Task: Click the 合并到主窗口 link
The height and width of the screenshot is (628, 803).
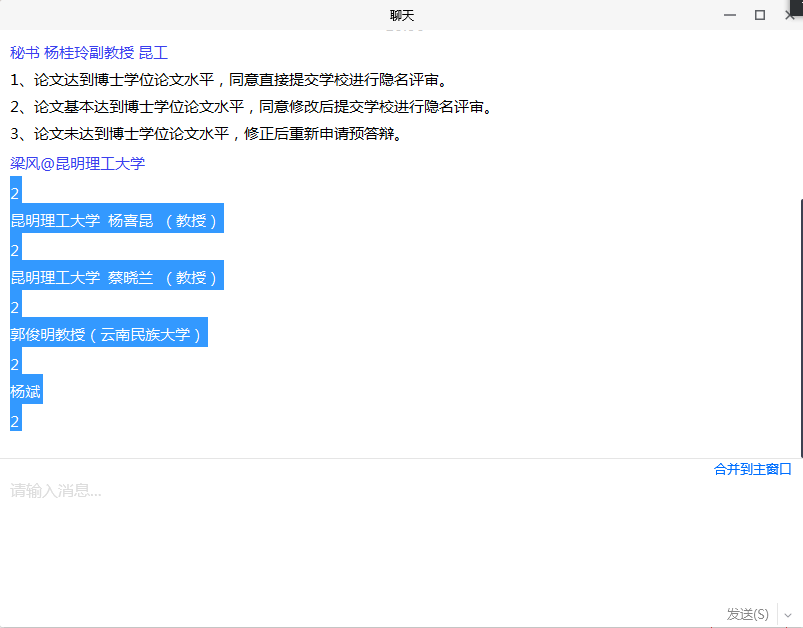Action: point(752,469)
